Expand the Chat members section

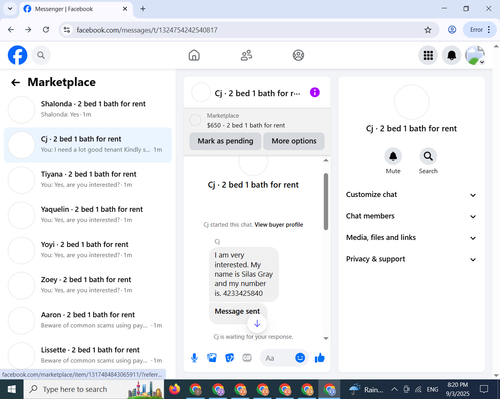(411, 216)
